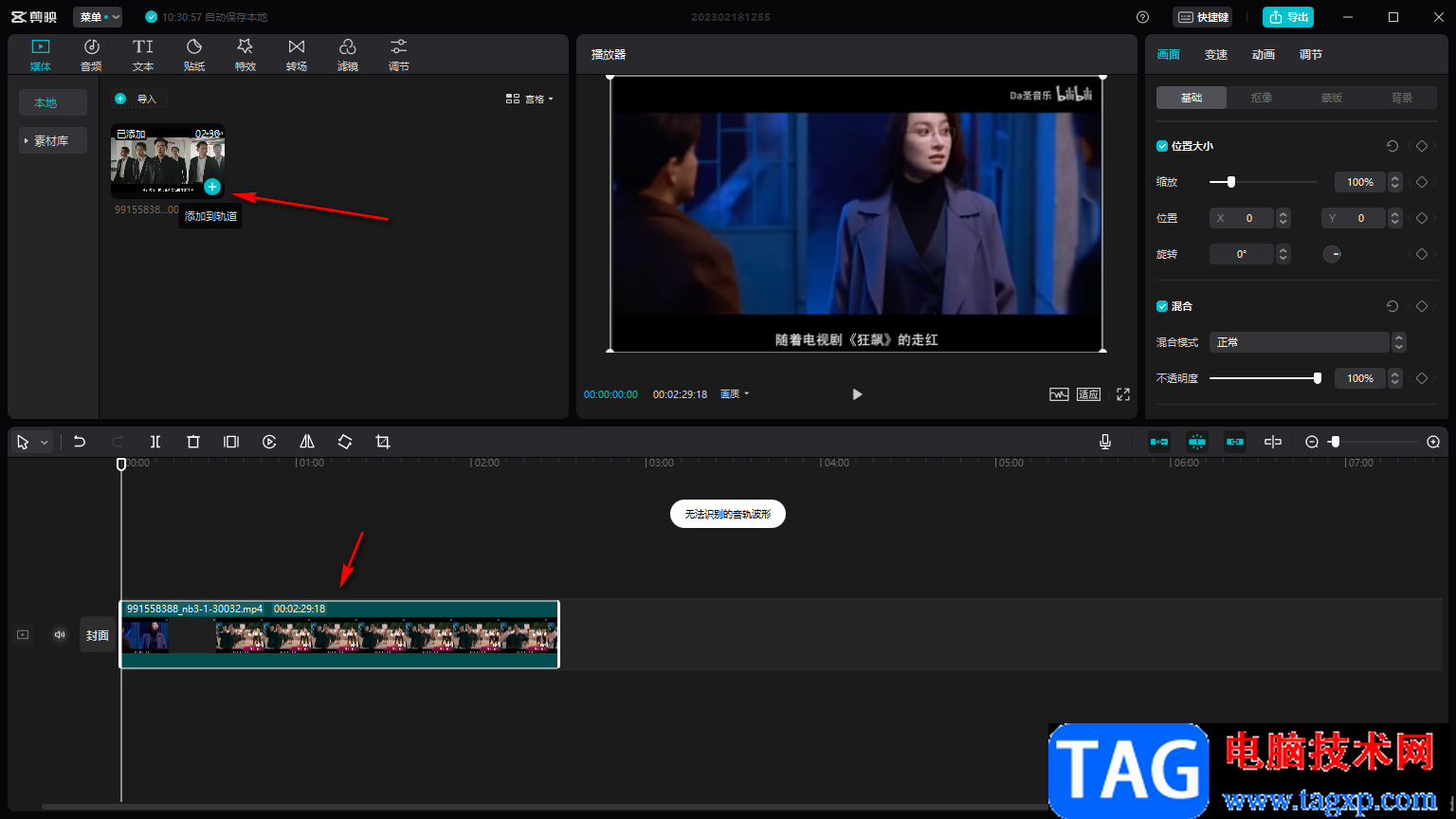Image resolution: width=1456 pixels, height=819 pixels.
Task: Toggle main track magnet snapping
Action: click(x=1159, y=442)
